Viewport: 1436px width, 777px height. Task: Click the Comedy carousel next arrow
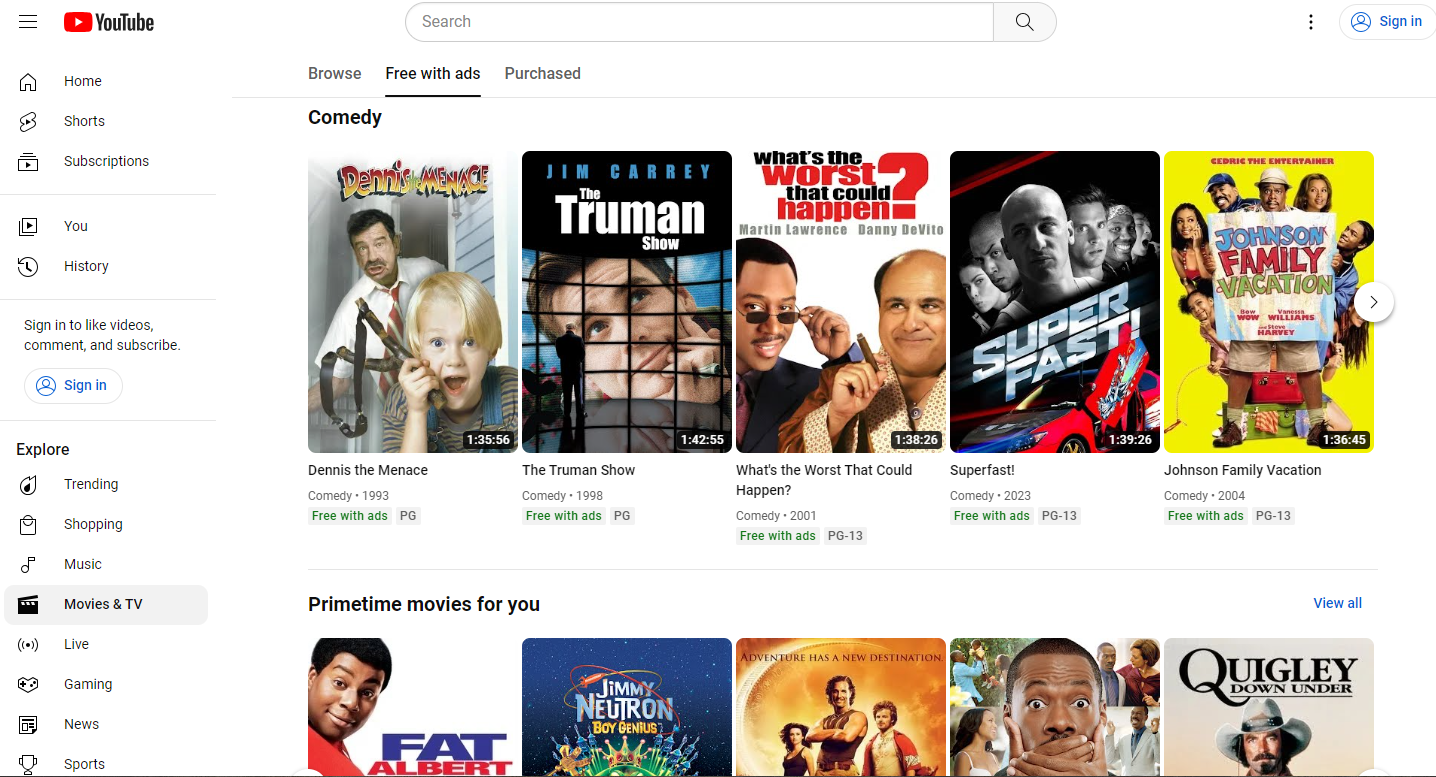point(1374,302)
